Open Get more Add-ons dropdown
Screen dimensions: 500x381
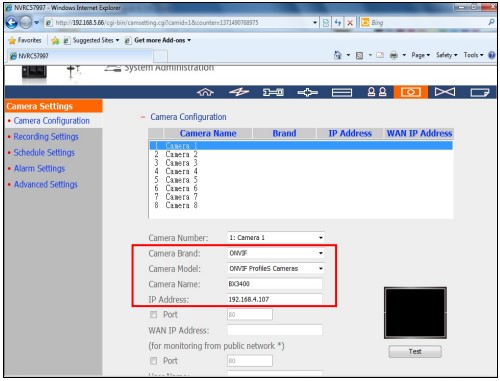coord(158,40)
